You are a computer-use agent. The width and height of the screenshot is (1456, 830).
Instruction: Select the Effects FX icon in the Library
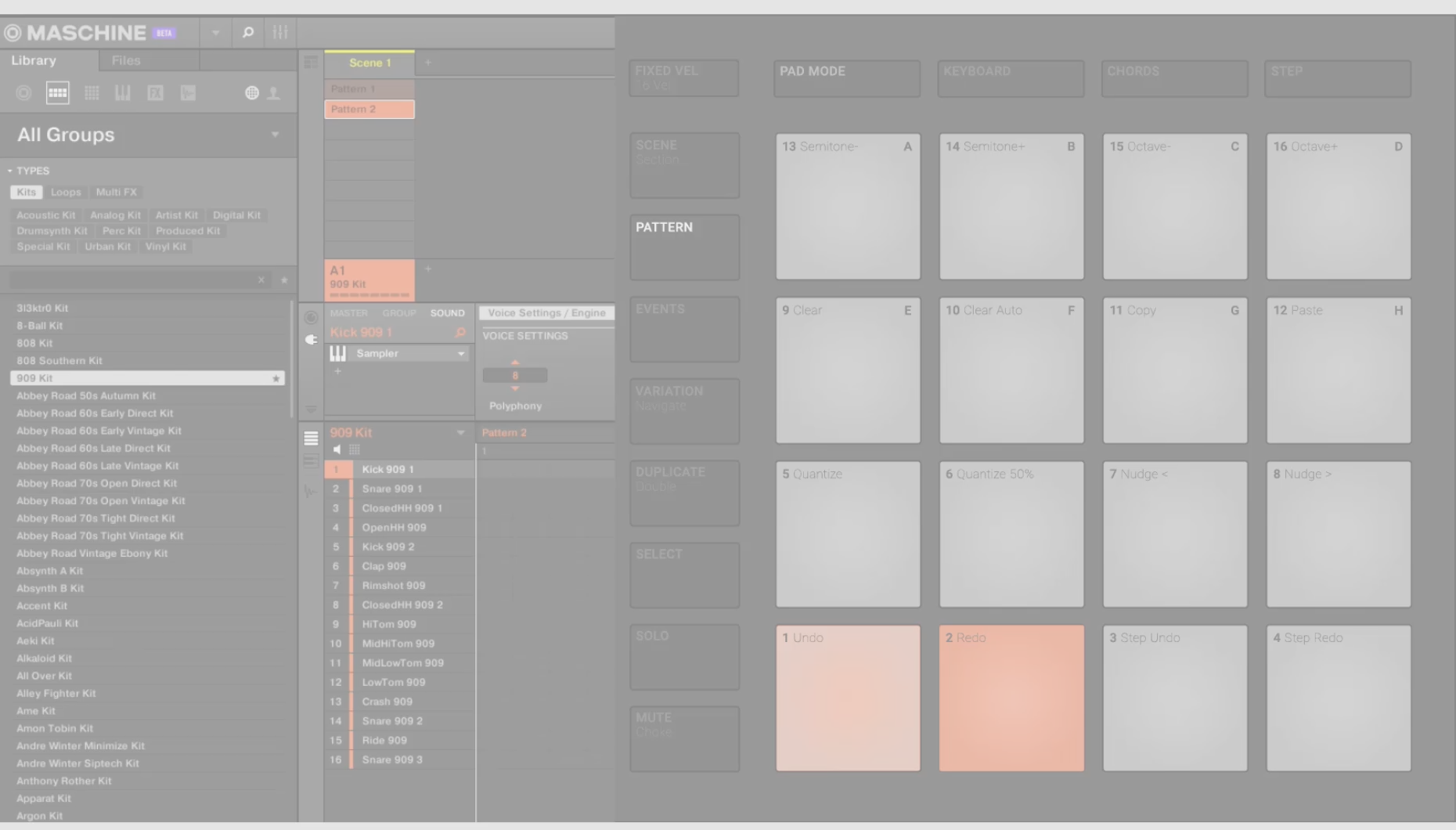pyautogui.click(x=156, y=93)
